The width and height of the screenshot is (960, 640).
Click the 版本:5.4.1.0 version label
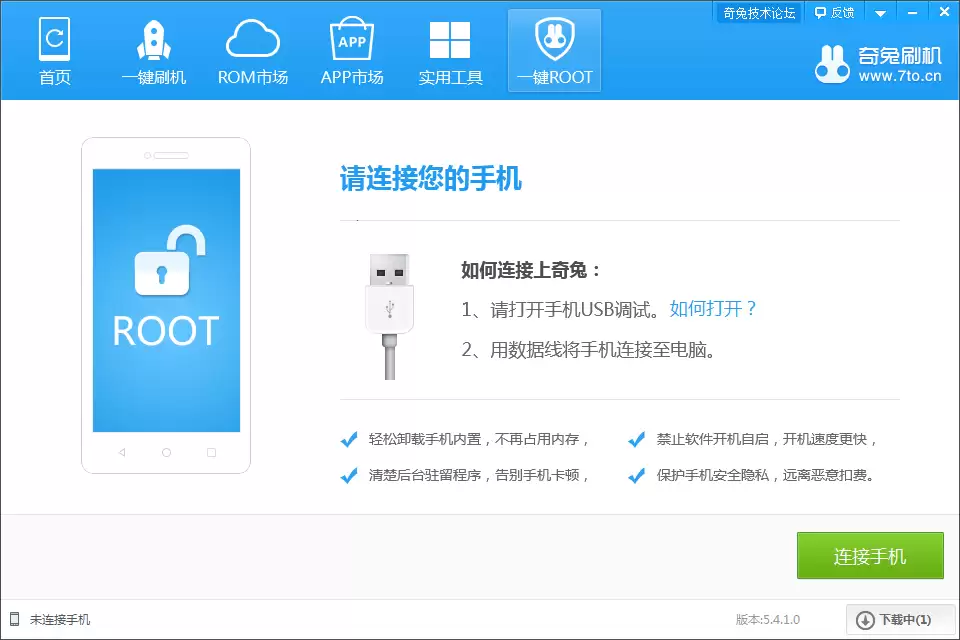[768, 619]
